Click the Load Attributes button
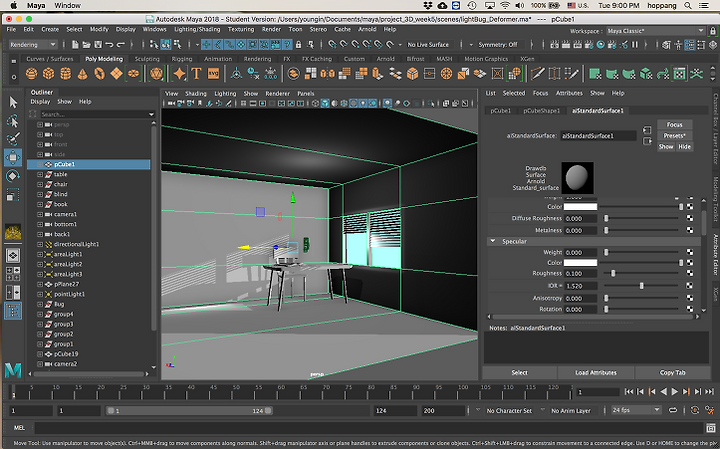720x449 pixels. (595, 373)
